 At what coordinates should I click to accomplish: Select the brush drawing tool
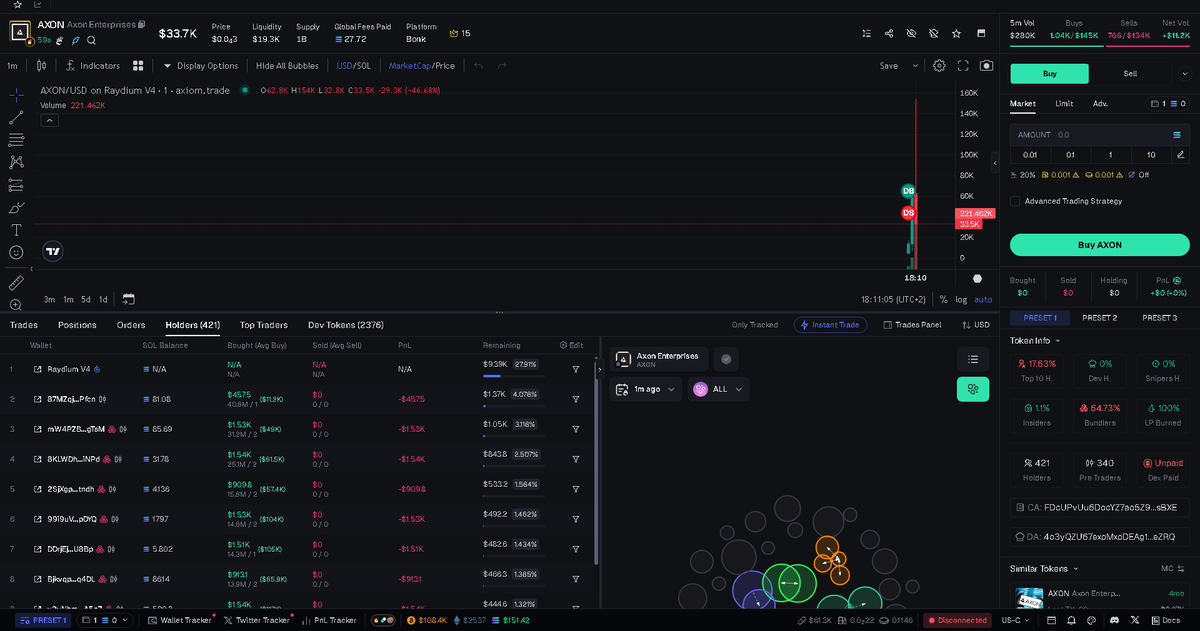coord(16,208)
